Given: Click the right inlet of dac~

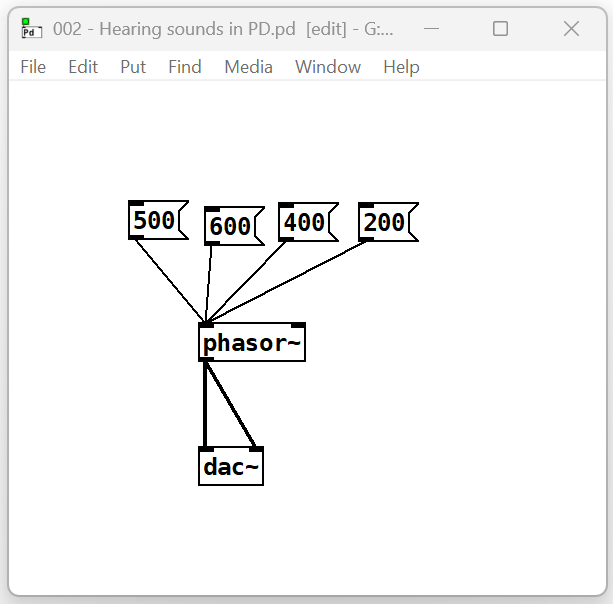Looking at the screenshot, I should click(256, 450).
